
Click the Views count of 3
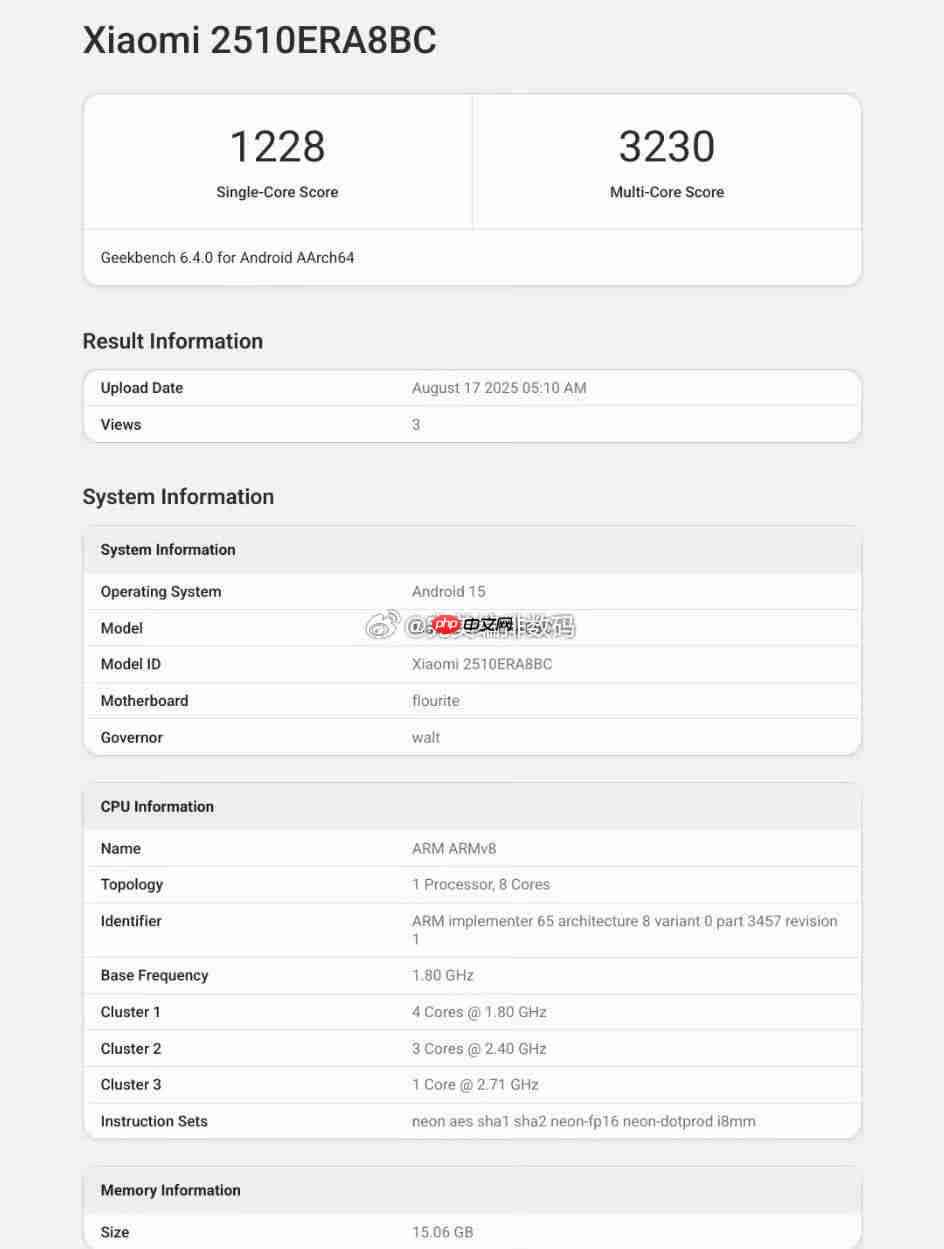coord(416,424)
